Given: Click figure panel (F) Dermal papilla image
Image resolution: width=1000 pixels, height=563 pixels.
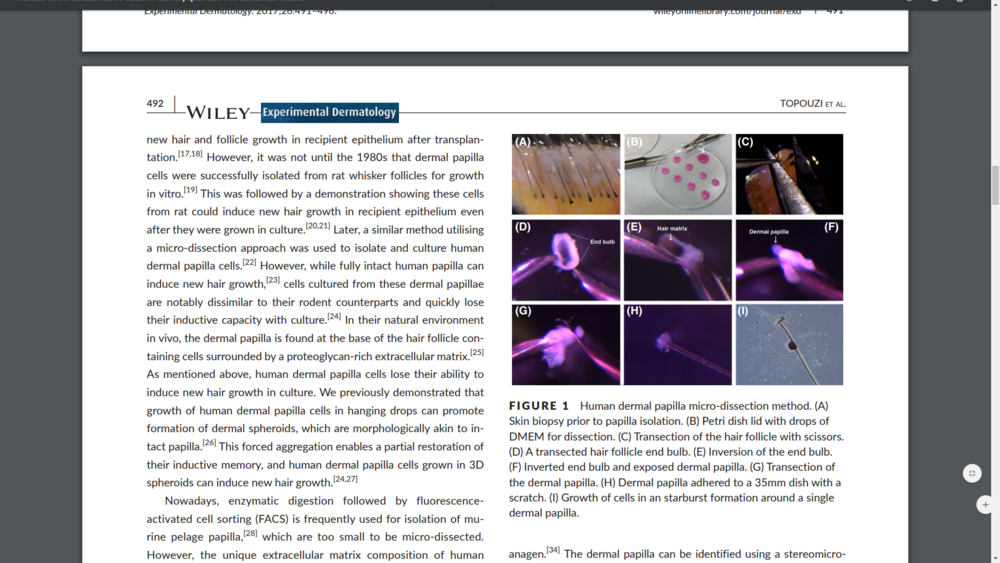Looking at the screenshot, I should pyautogui.click(x=789, y=260).
